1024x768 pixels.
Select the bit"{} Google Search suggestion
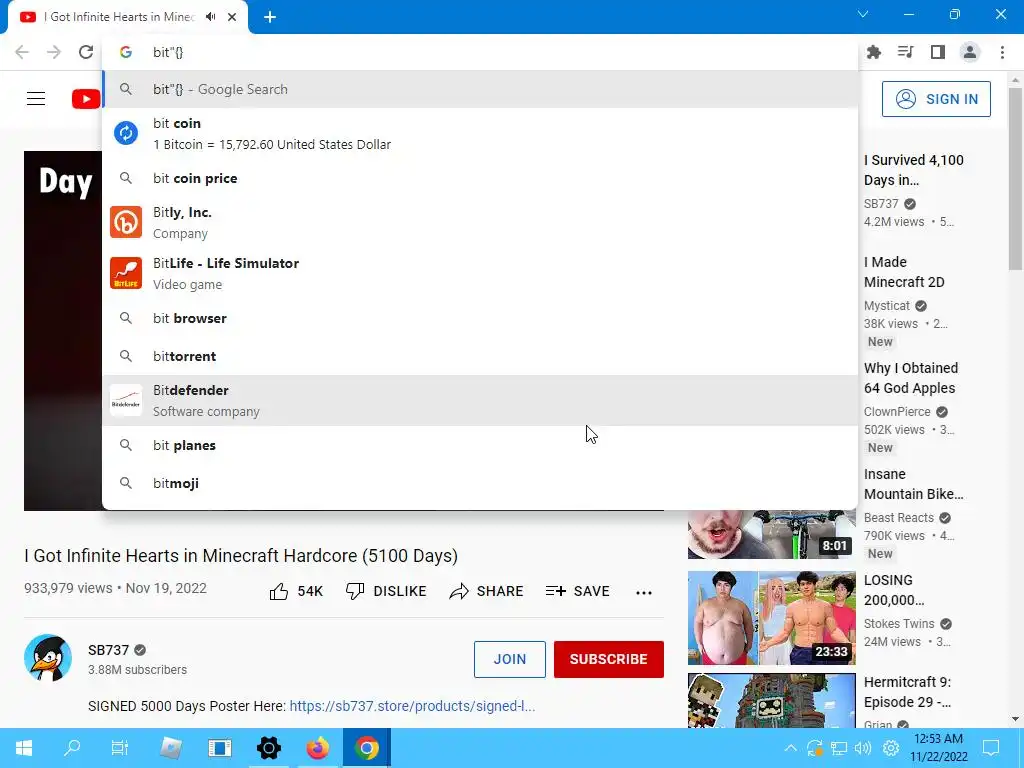(x=480, y=89)
